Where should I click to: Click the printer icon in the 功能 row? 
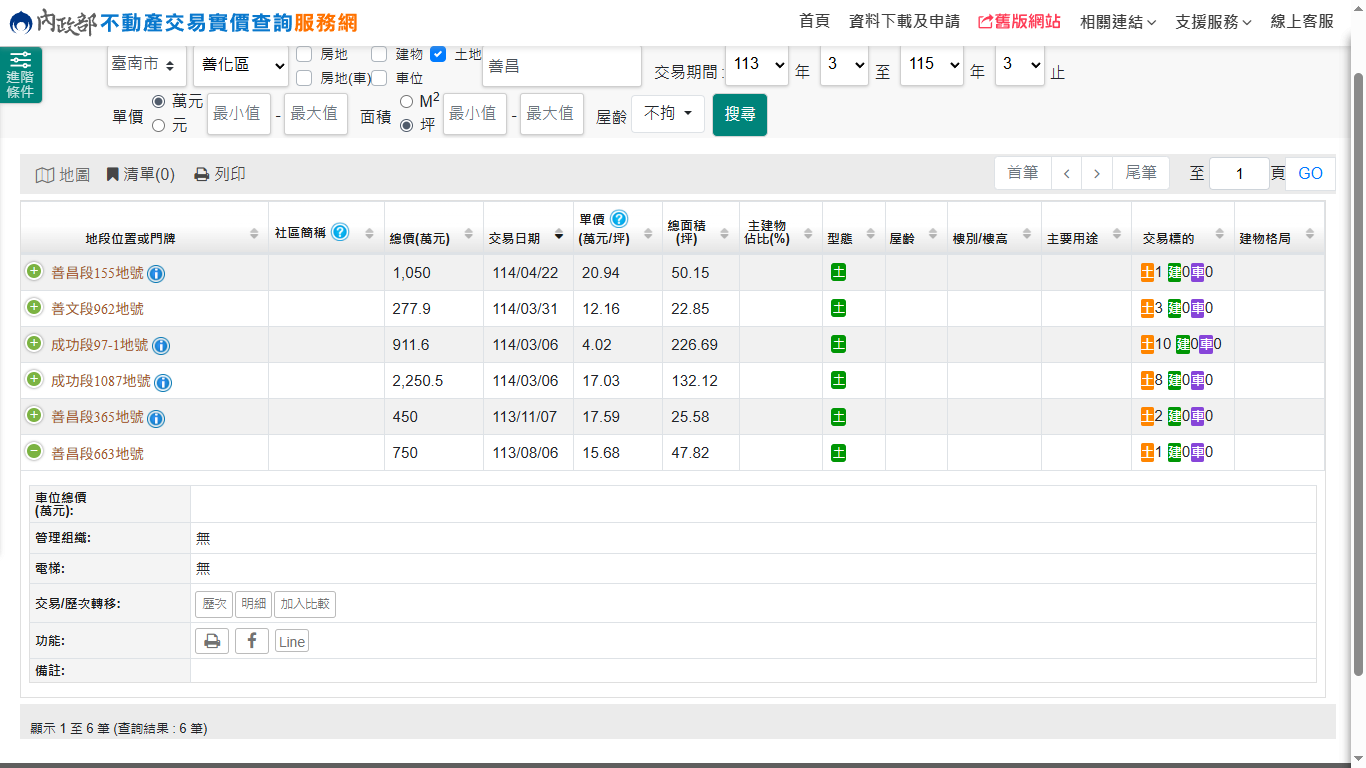pos(212,641)
